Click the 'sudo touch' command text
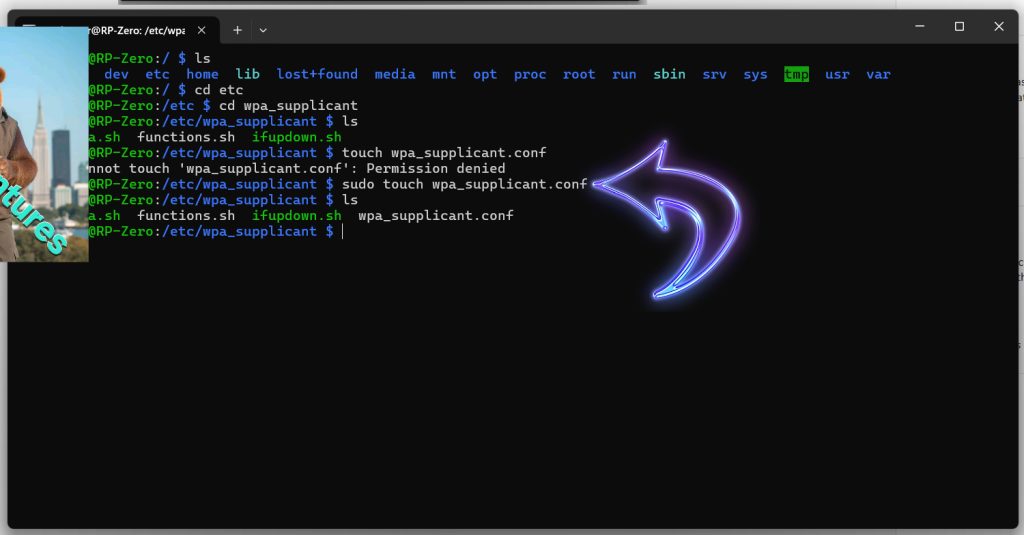The image size is (1024, 535). [382, 184]
